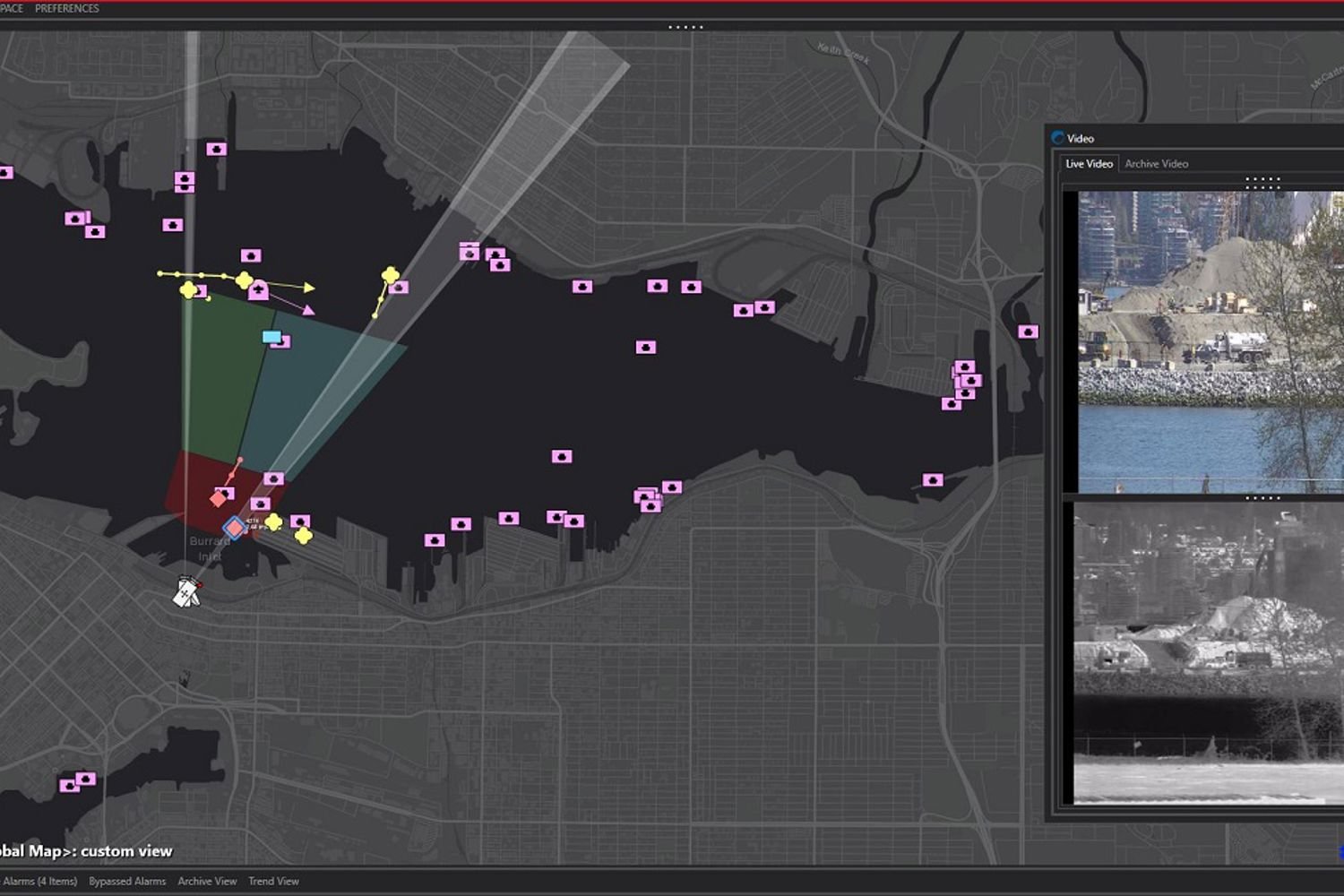Select the Live Video tab
Viewport: 1344px width, 896px height.
1089,164
